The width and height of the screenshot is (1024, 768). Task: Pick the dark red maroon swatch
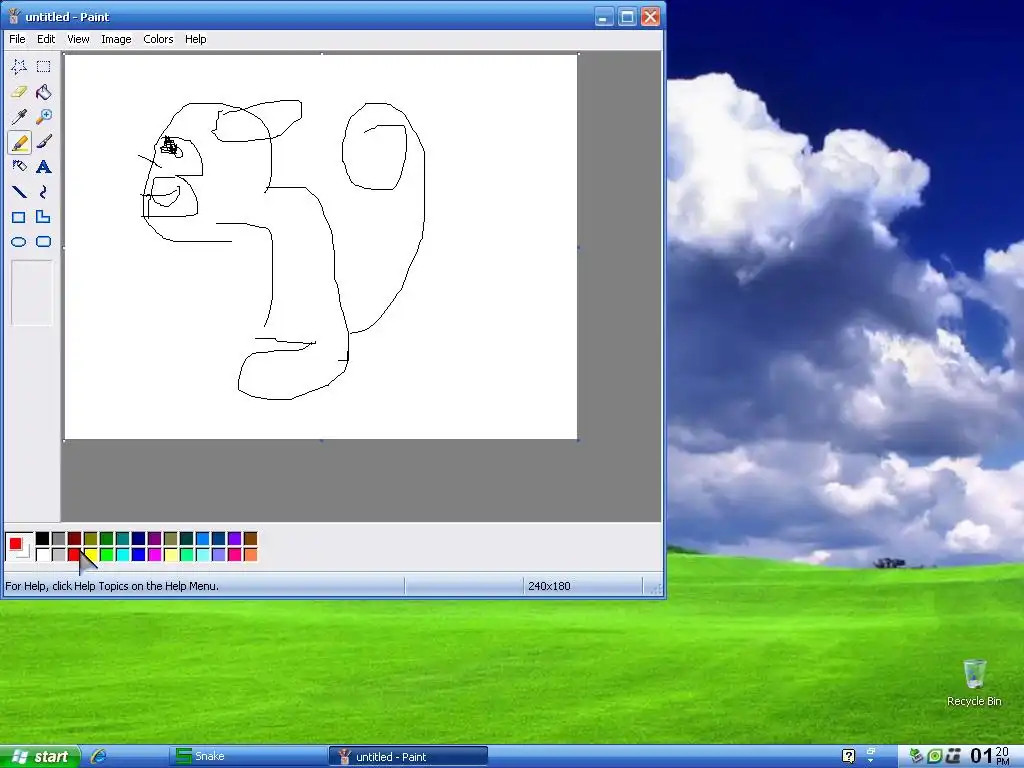74,539
